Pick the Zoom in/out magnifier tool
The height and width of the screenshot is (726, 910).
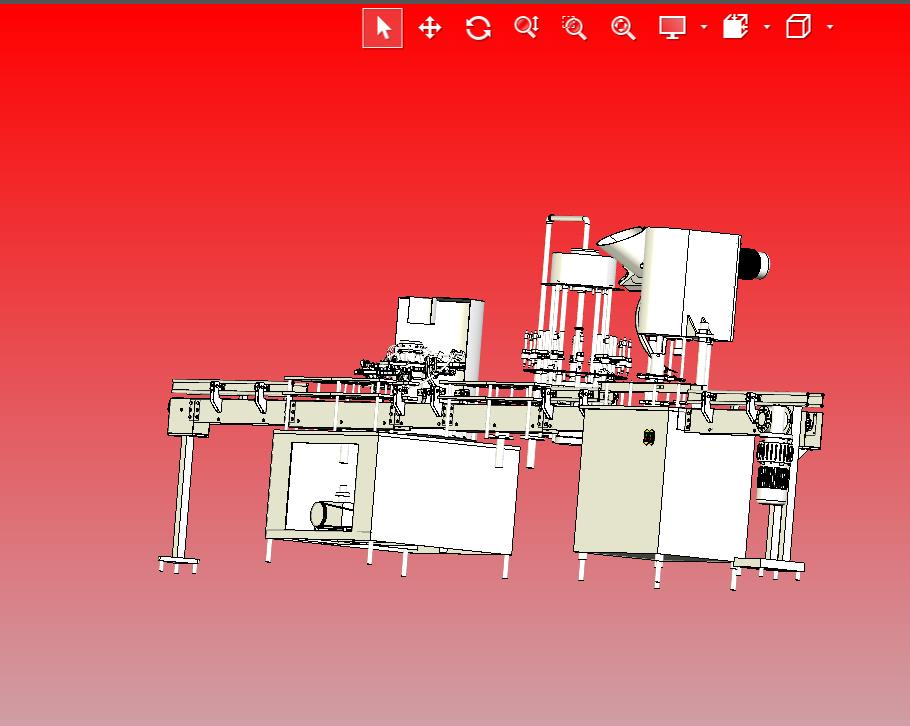[x=526, y=27]
